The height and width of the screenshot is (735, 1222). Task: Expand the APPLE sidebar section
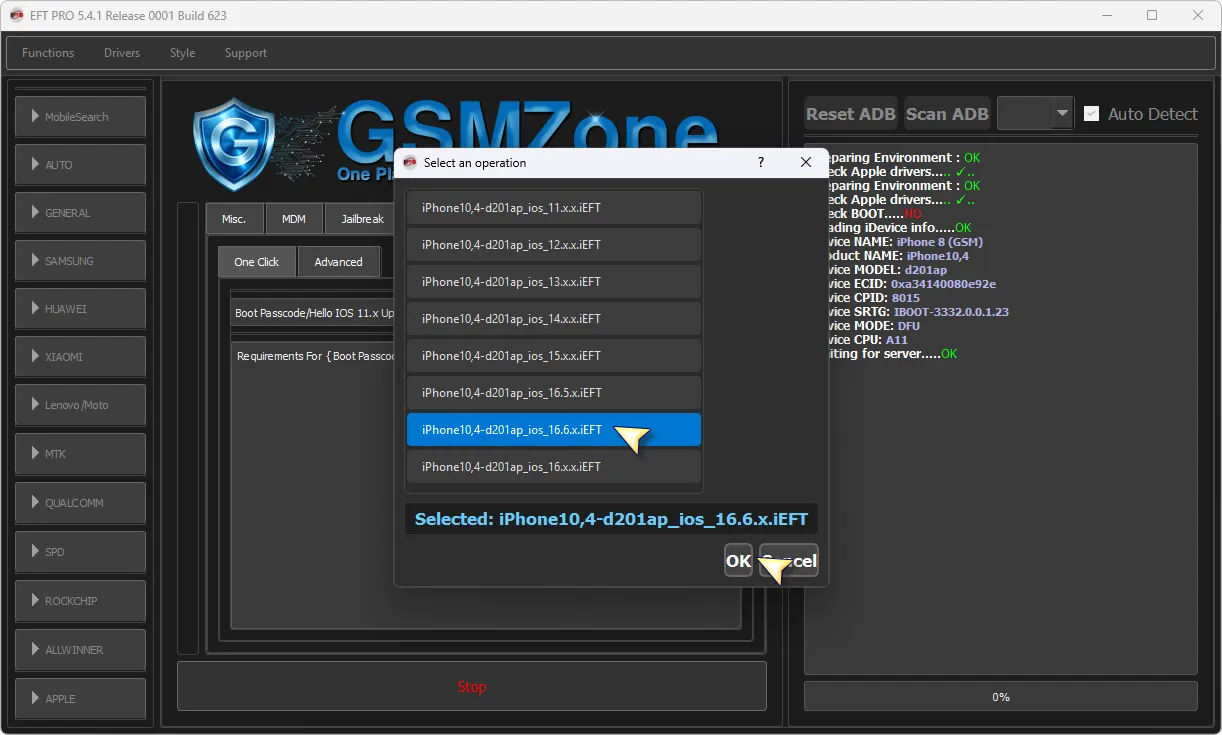point(80,698)
